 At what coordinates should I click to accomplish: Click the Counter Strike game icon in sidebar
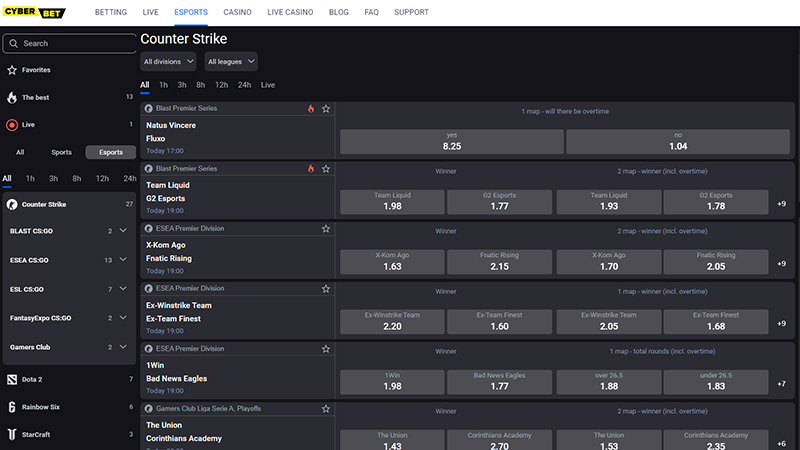click(x=12, y=205)
